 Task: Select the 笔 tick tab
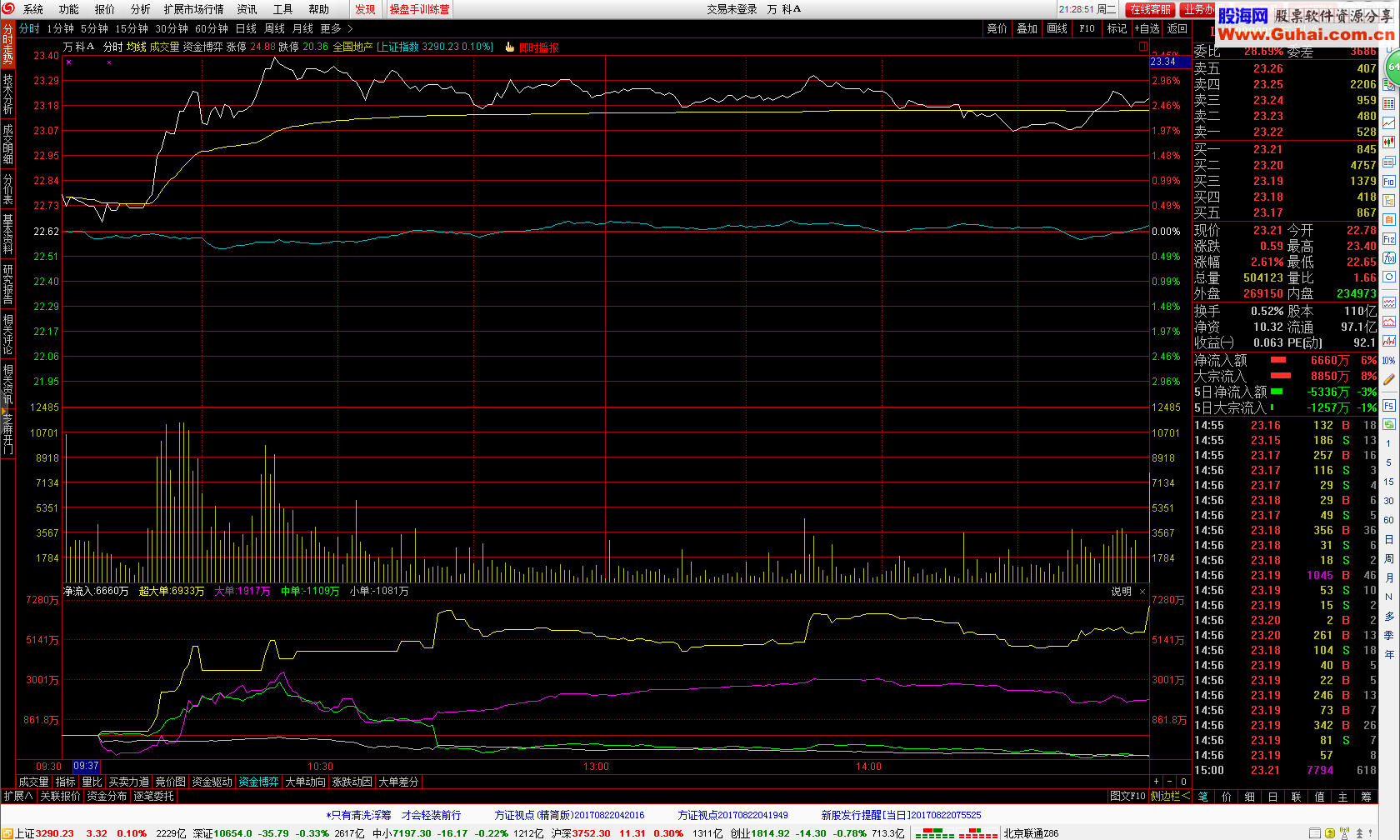pyautogui.click(x=1203, y=797)
